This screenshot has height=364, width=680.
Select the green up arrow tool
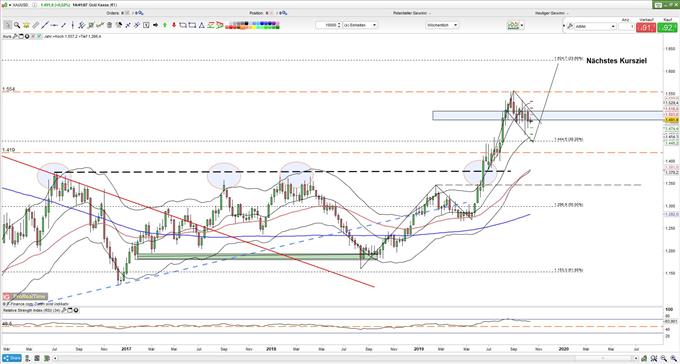[x=165, y=25]
